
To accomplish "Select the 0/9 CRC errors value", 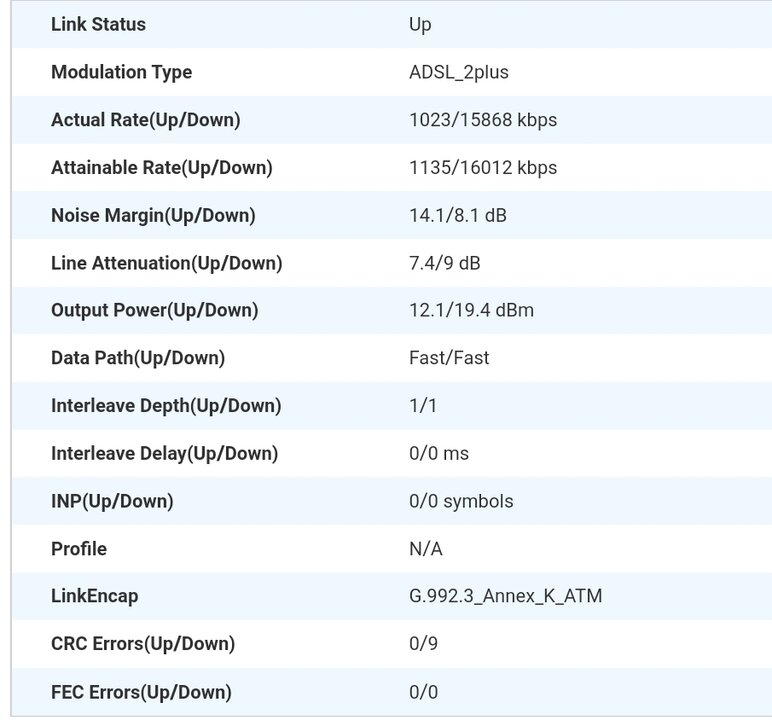I will 423,644.
